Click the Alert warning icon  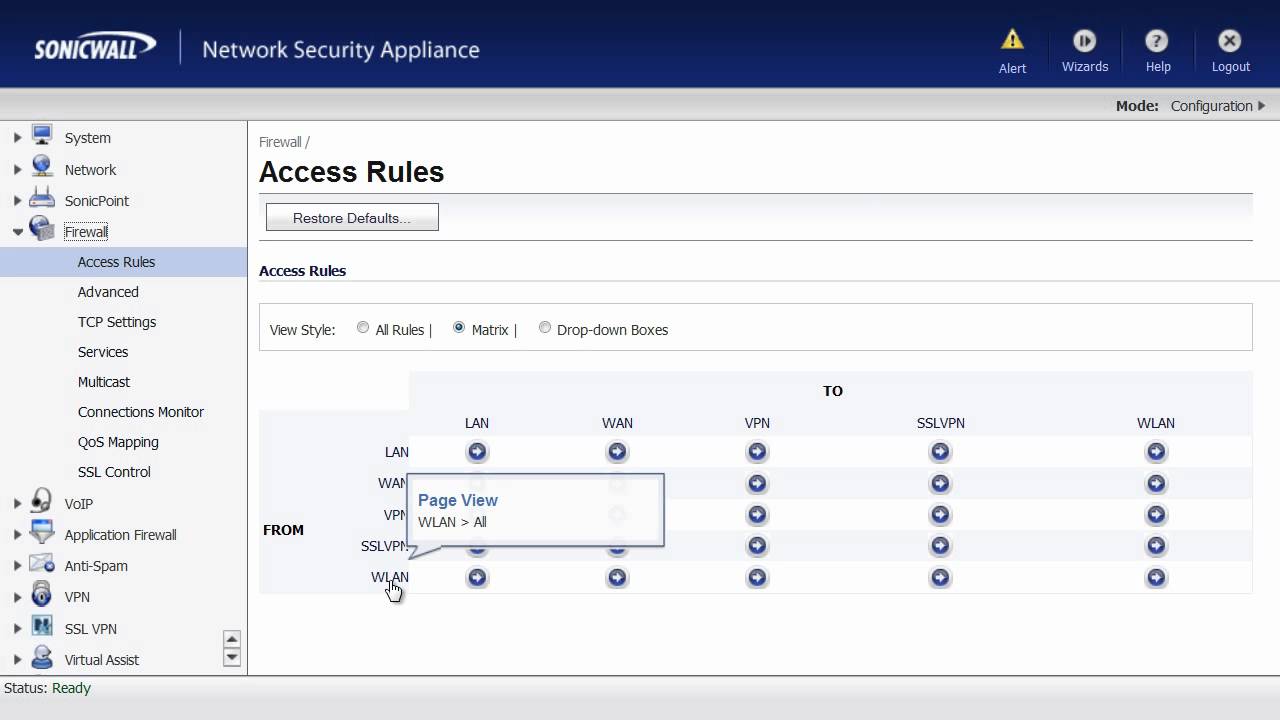[x=1012, y=41]
